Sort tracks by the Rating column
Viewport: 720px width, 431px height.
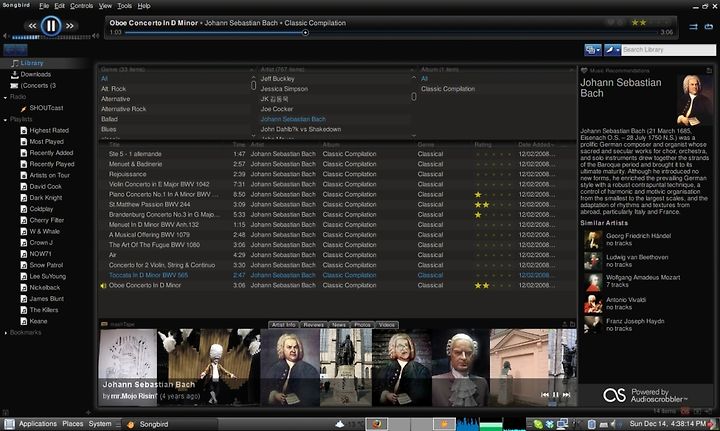point(483,145)
